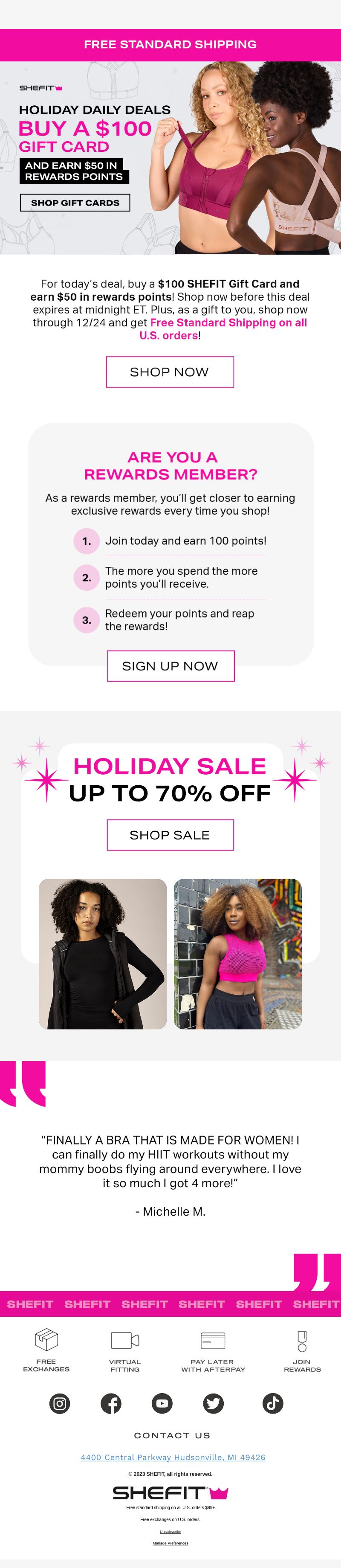This screenshot has height=1568, width=341.
Task: Click the Sign Up Now button
Action: (x=170, y=666)
